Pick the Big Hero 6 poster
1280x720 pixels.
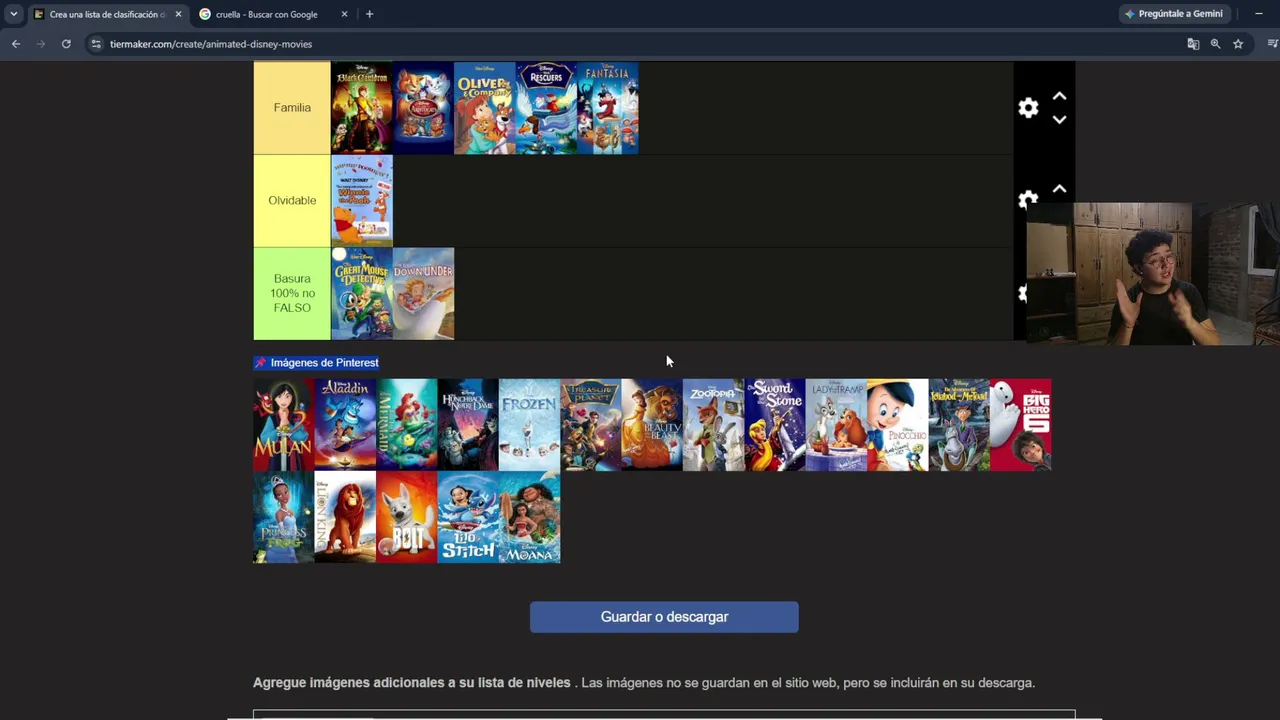(x=1020, y=424)
